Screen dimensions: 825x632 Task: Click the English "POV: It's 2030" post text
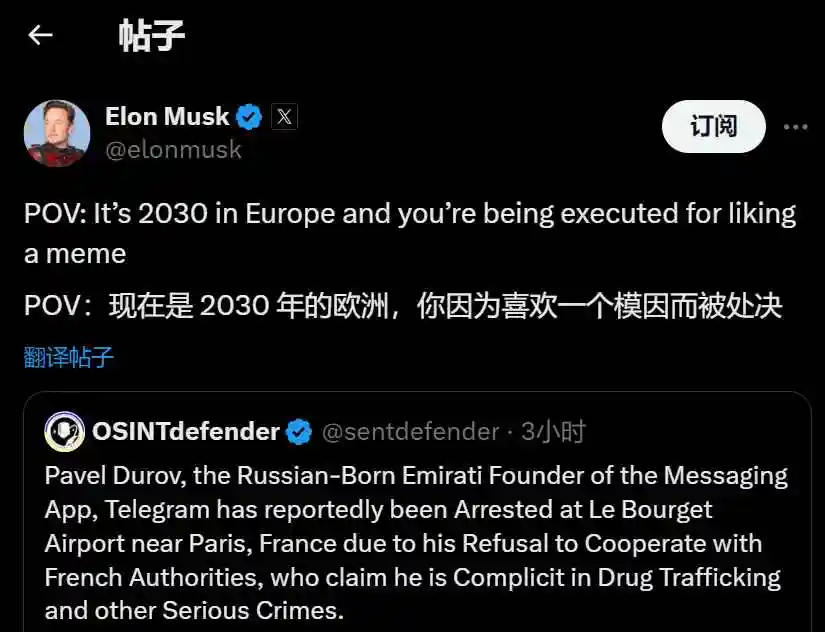tap(410, 233)
